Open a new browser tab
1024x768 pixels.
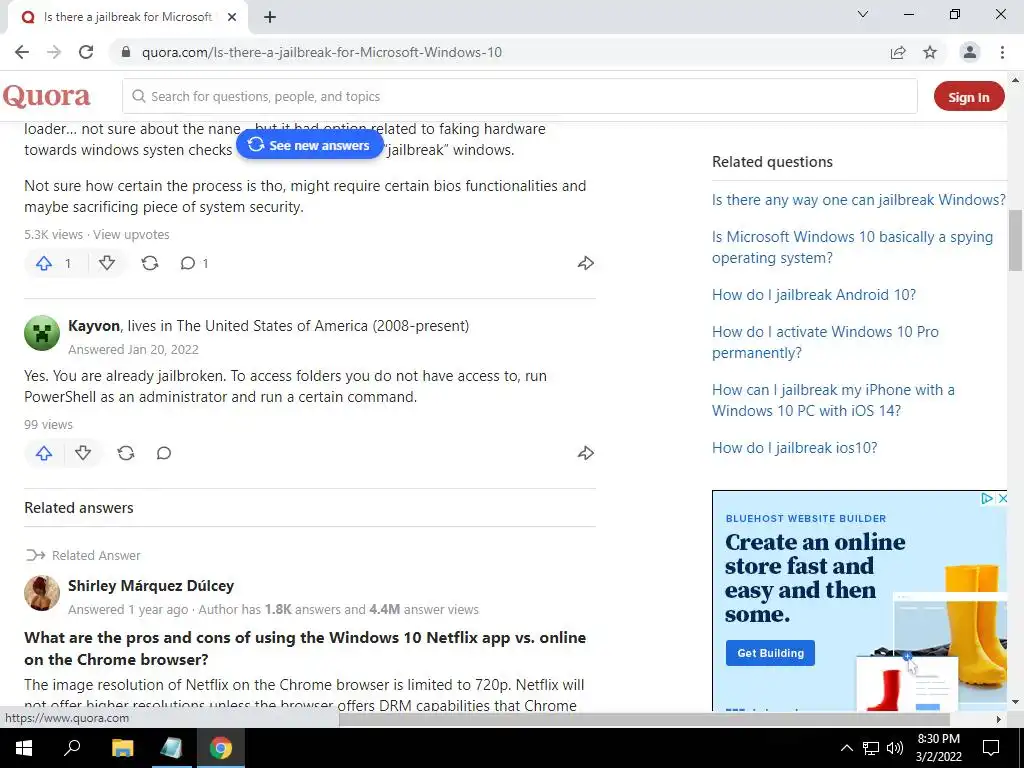[x=270, y=17]
